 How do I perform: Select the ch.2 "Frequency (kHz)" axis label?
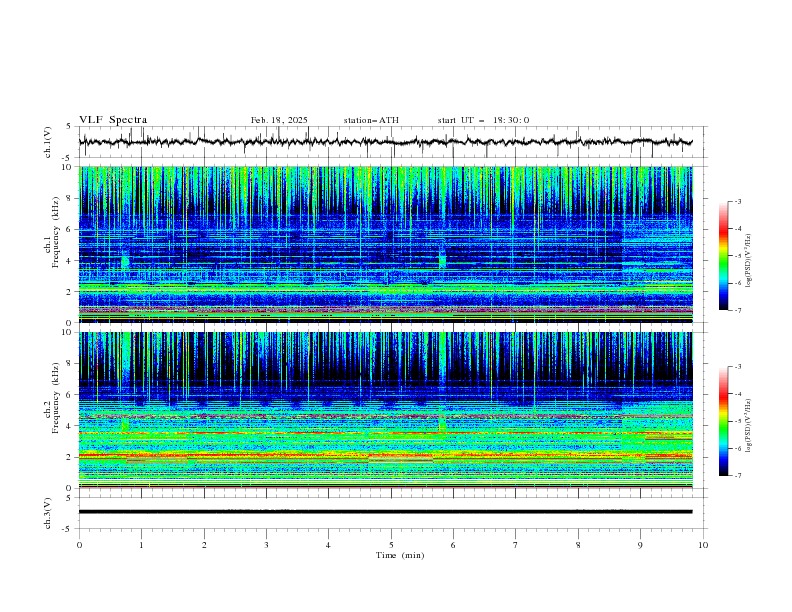56,398
